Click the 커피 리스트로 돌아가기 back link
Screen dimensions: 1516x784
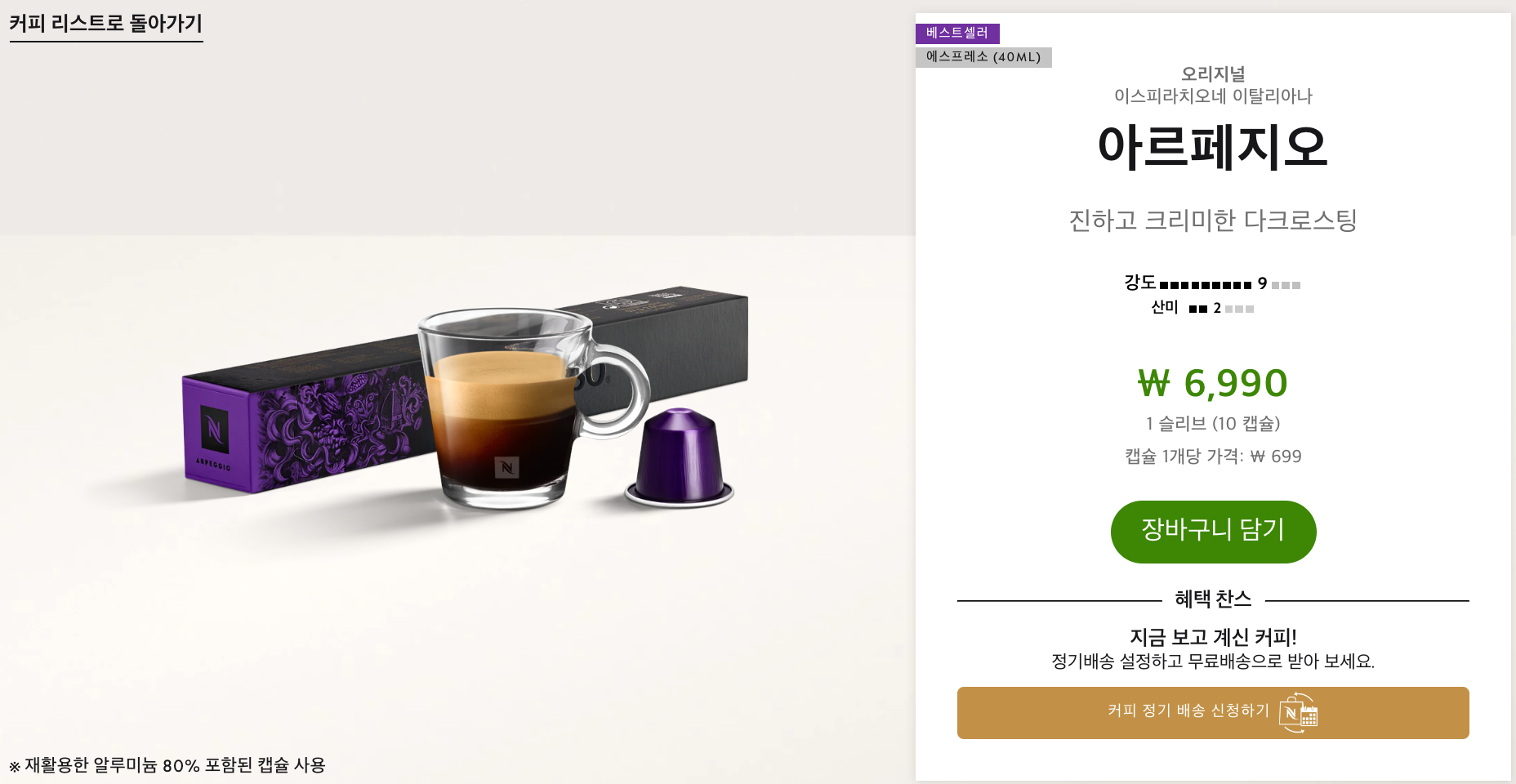coord(105,24)
